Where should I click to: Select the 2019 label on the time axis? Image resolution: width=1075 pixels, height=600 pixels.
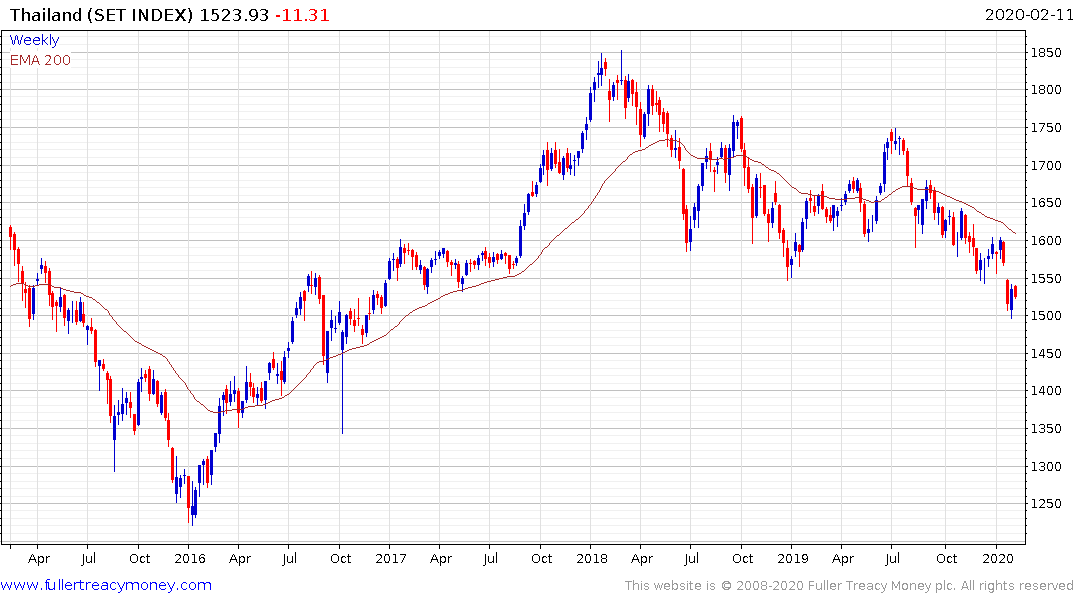pyautogui.click(x=793, y=559)
